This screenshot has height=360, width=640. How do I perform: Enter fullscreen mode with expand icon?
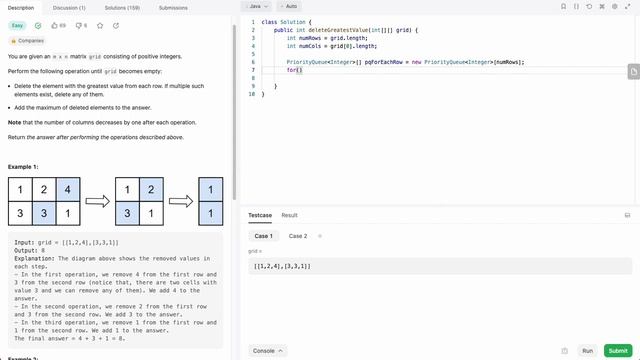pos(627,7)
